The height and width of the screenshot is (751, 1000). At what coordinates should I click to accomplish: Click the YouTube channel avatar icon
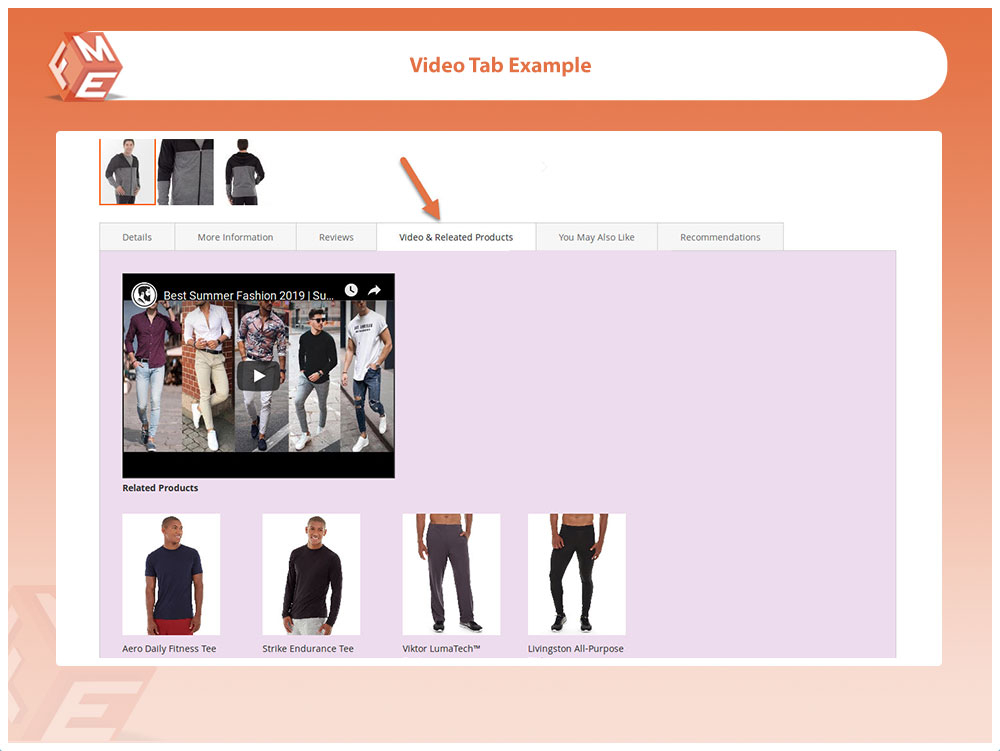coord(144,295)
